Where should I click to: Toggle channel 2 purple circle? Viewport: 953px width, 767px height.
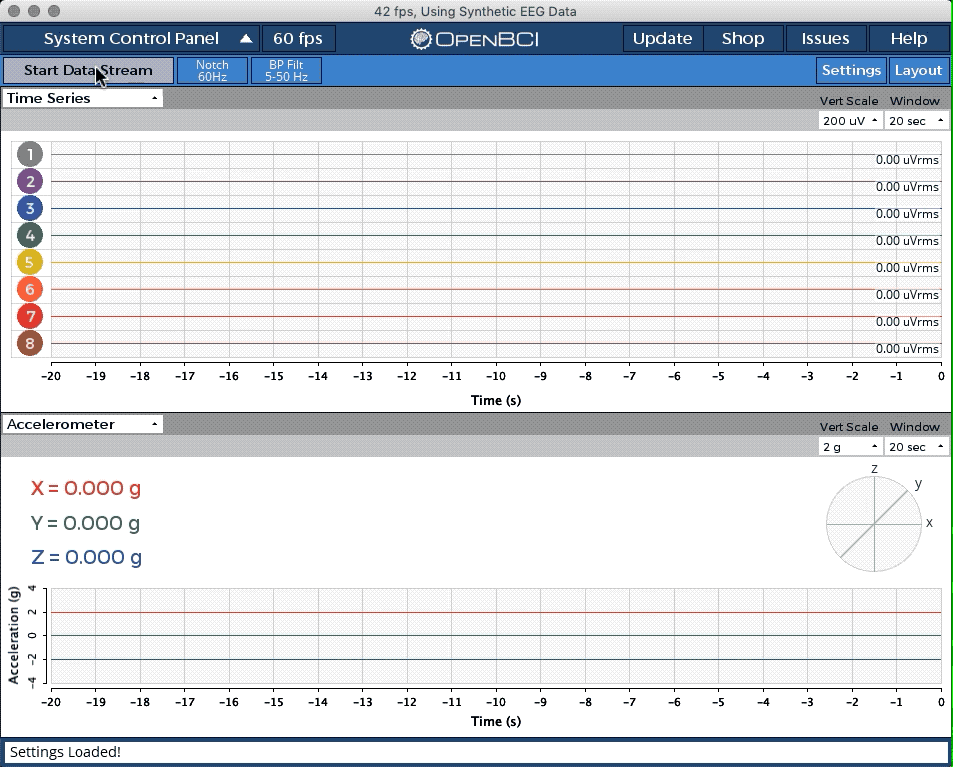click(30, 181)
